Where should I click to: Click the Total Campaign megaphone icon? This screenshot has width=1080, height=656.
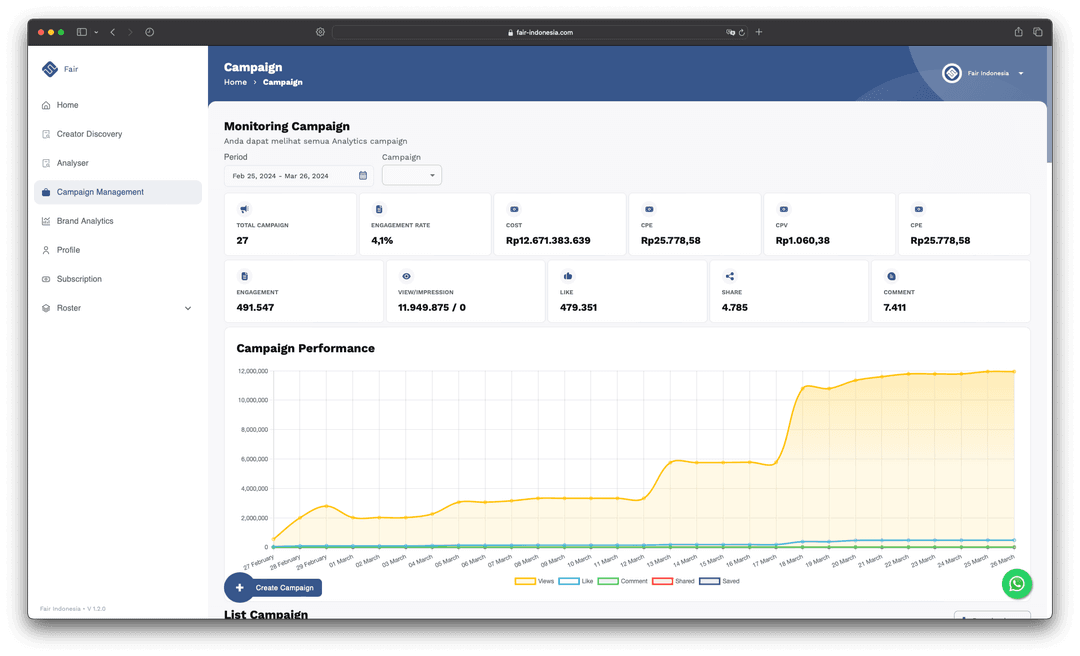[x=243, y=209]
